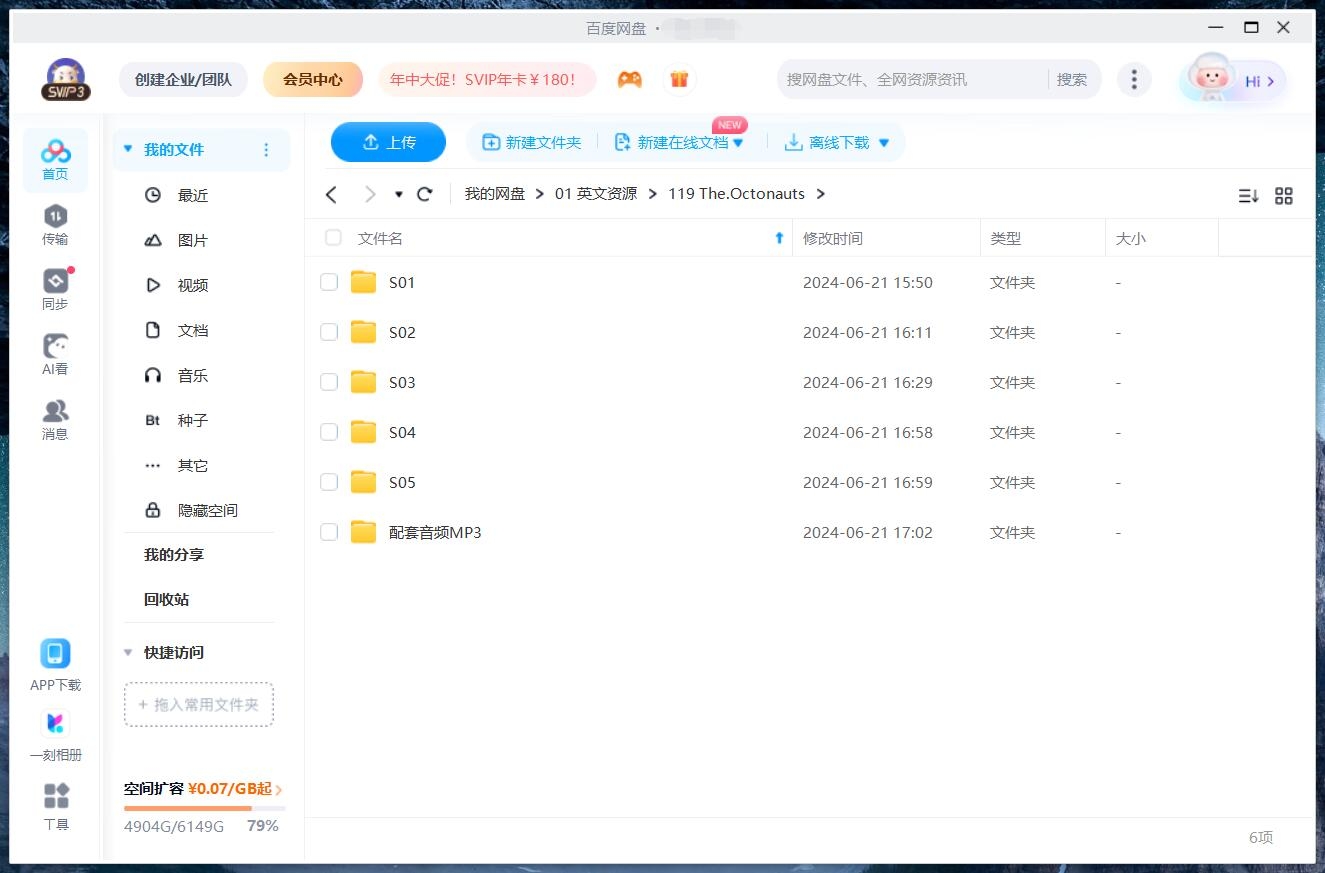Tick the checkbox beside 配套音频MP3
The width and height of the screenshot is (1325, 873).
coord(329,532)
